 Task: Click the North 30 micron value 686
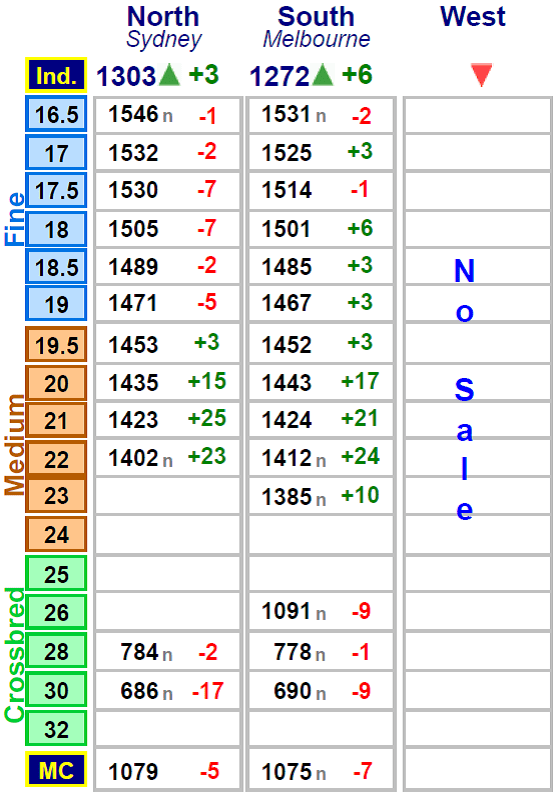coord(139,691)
